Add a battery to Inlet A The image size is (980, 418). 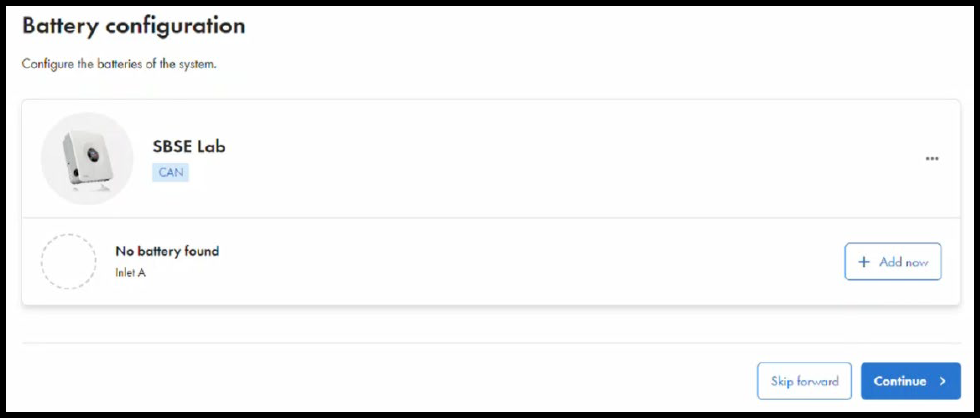click(x=893, y=262)
